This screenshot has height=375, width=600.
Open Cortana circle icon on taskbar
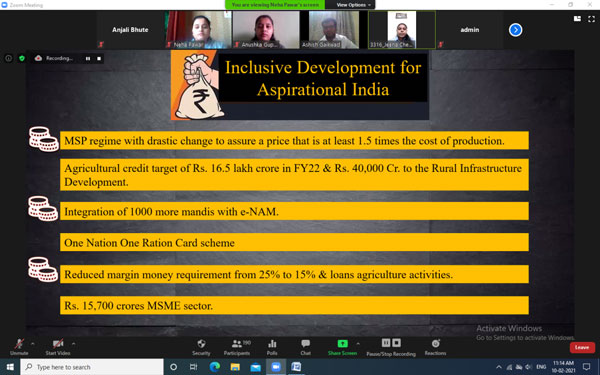coord(173,367)
